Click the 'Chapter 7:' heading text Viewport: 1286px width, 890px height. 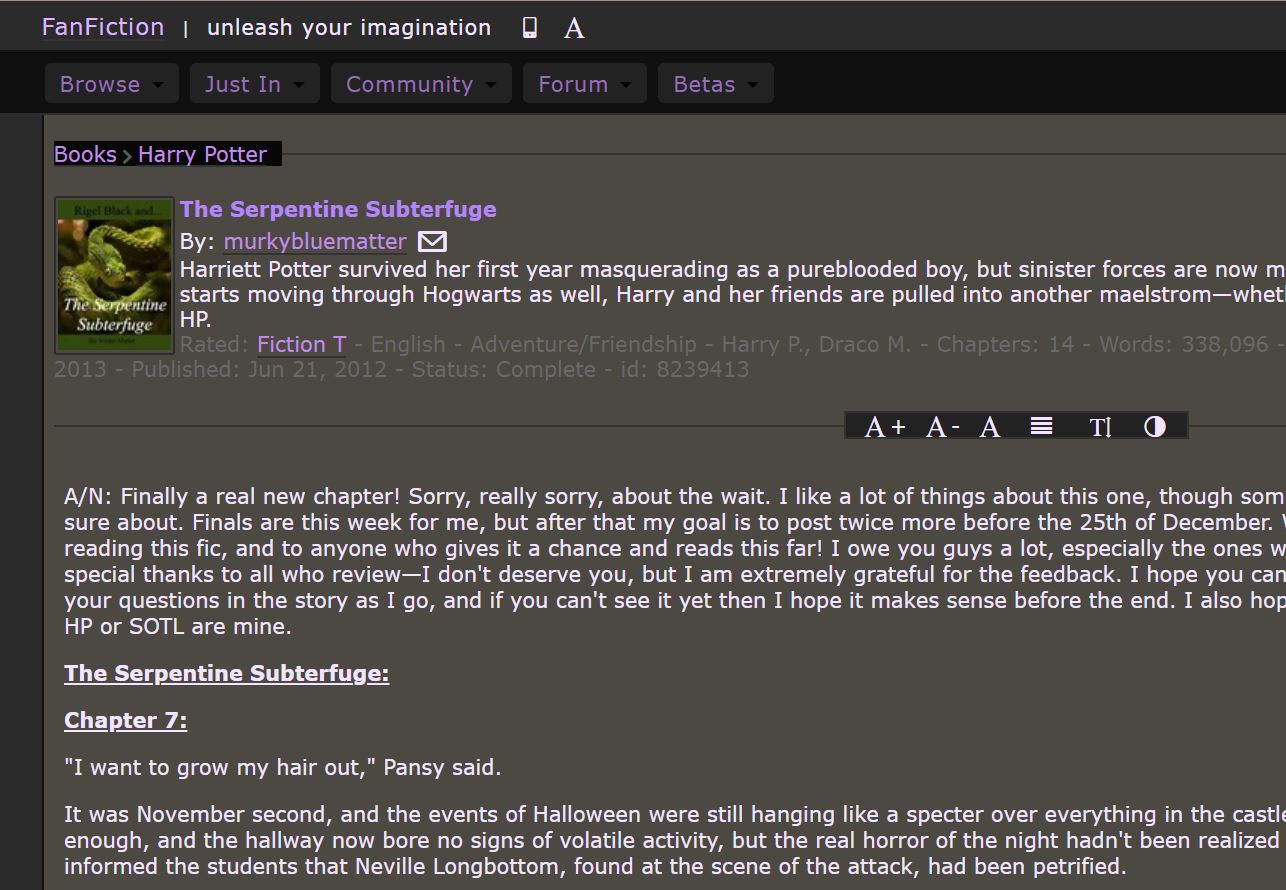pos(126,720)
